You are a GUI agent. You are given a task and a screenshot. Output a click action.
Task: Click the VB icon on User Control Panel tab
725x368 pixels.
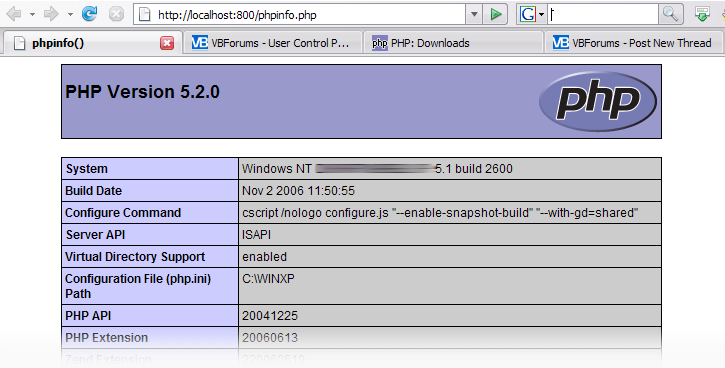(200, 43)
